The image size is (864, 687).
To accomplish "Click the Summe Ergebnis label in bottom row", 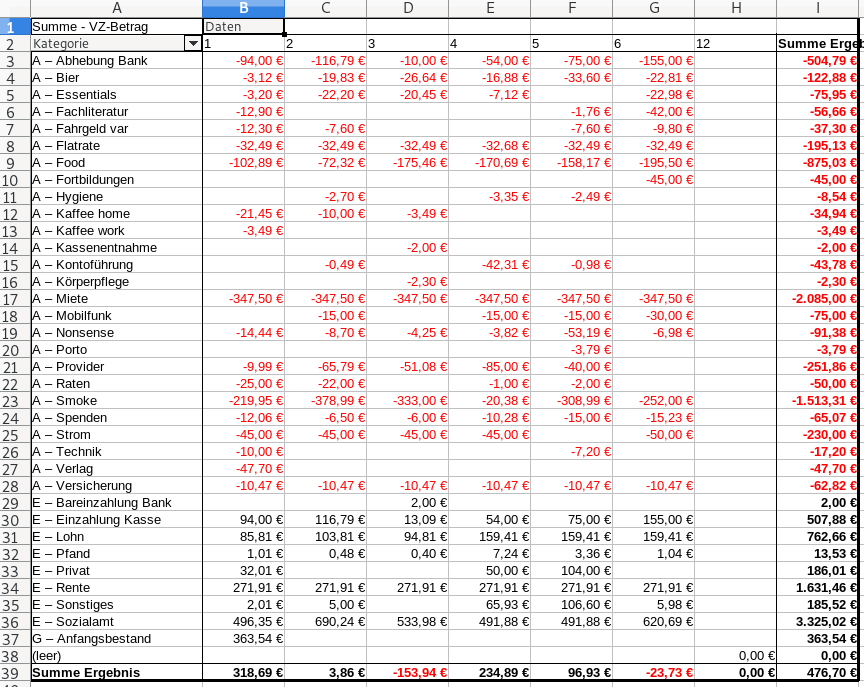I will pyautogui.click(x=116, y=673).
